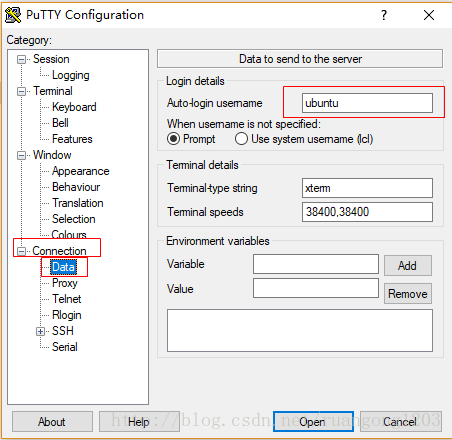Click the About button
This screenshot has width=452, height=440.
point(52,422)
